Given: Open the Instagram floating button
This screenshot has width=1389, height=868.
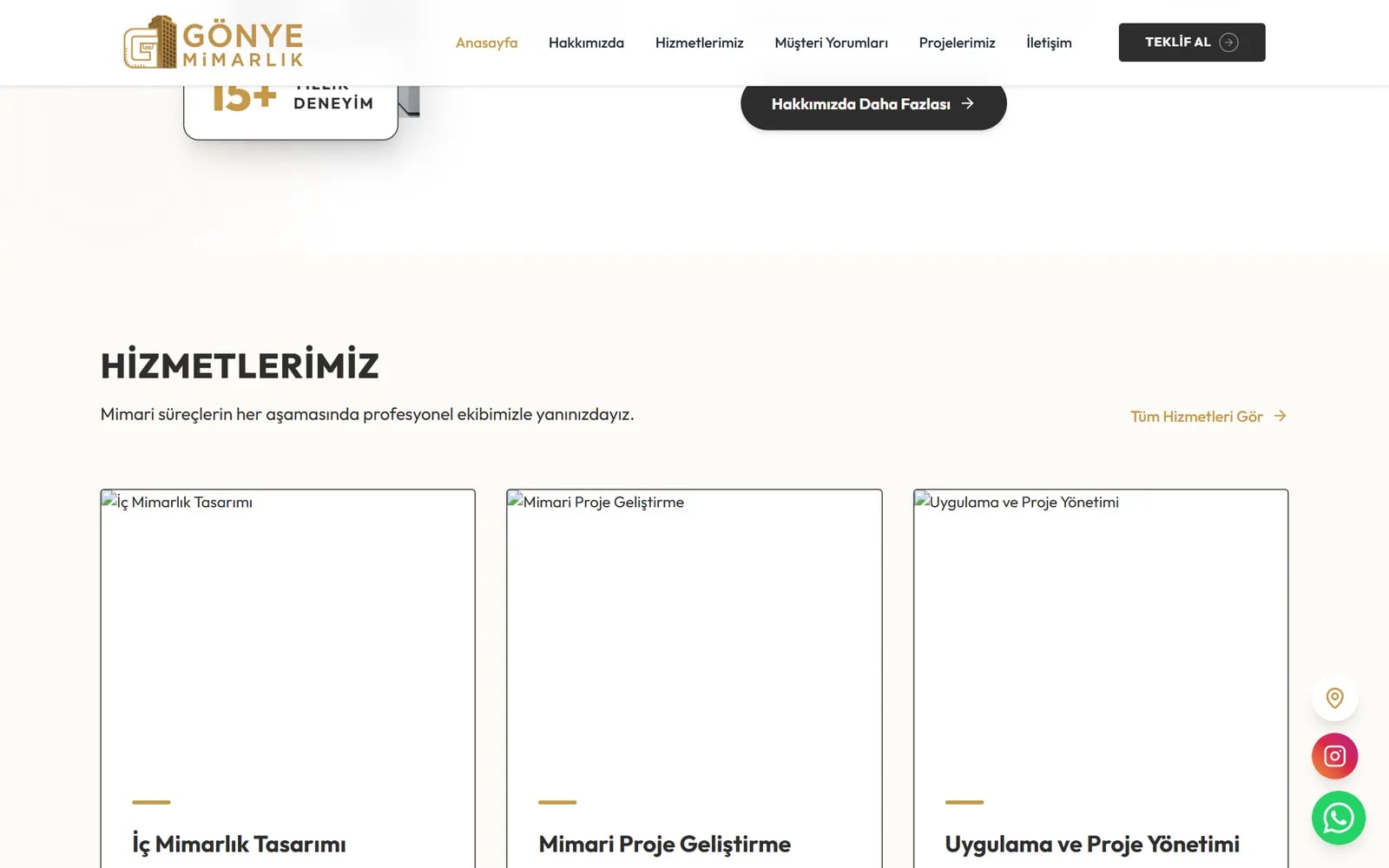Looking at the screenshot, I should pyautogui.click(x=1334, y=756).
